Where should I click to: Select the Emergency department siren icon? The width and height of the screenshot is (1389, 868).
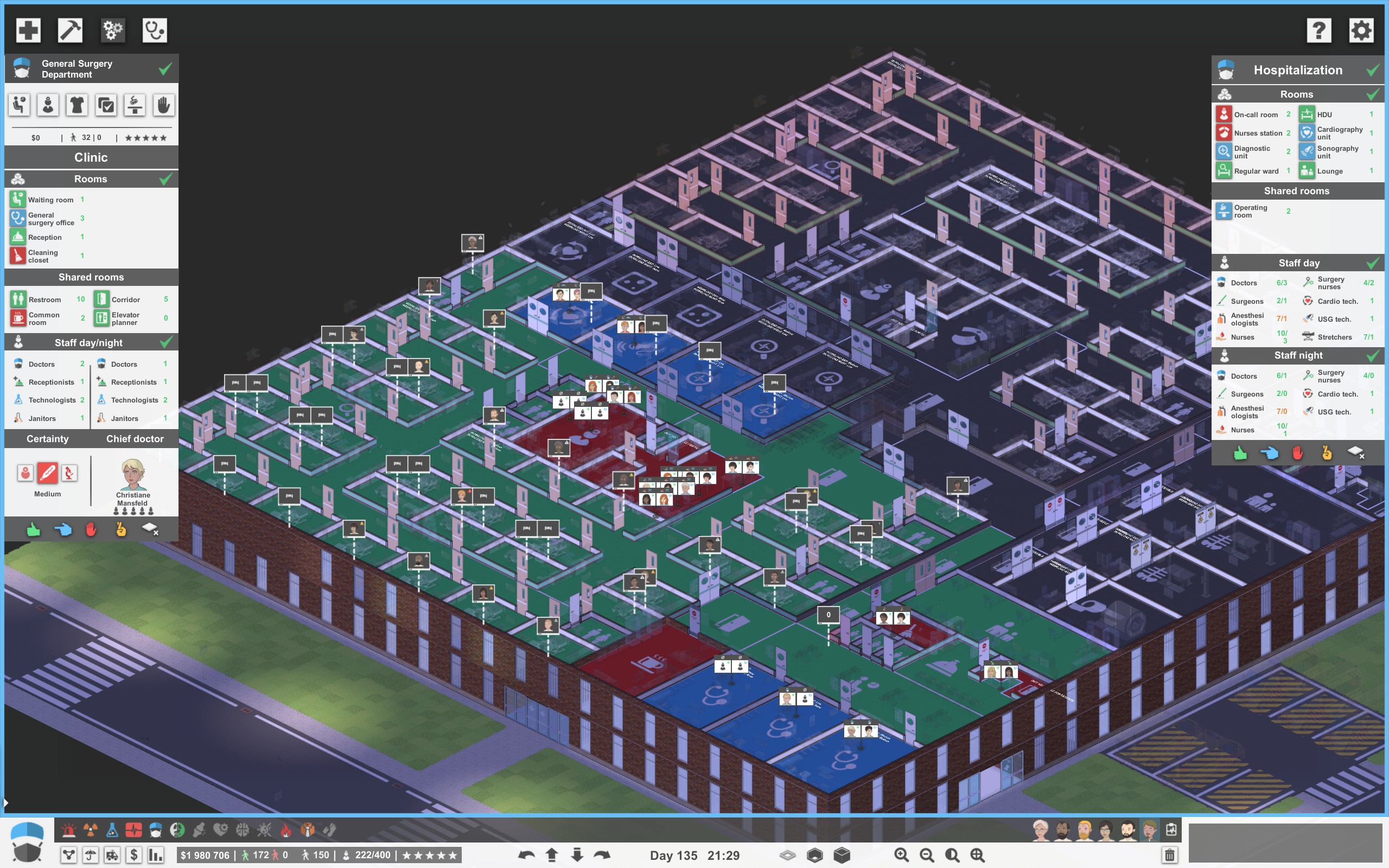[69, 829]
